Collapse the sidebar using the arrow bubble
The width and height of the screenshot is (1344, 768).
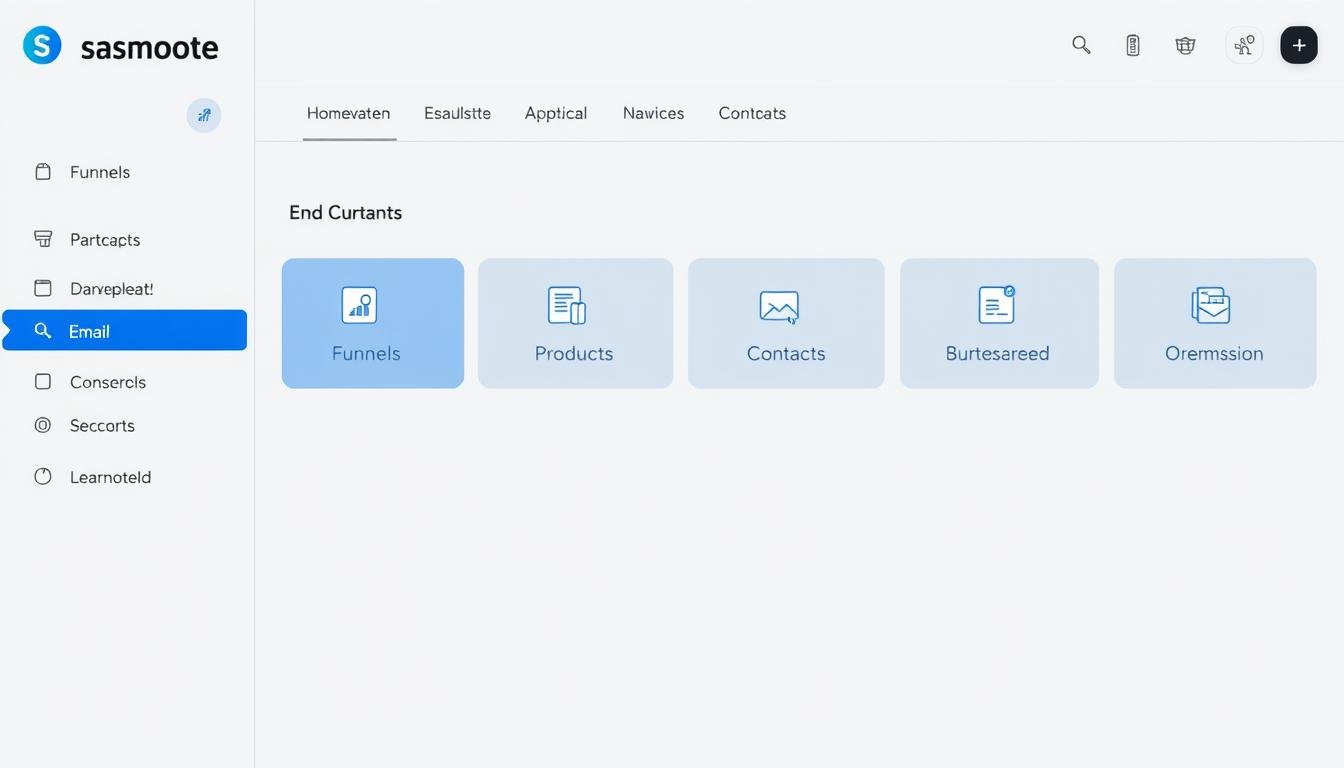pyautogui.click(x=203, y=114)
